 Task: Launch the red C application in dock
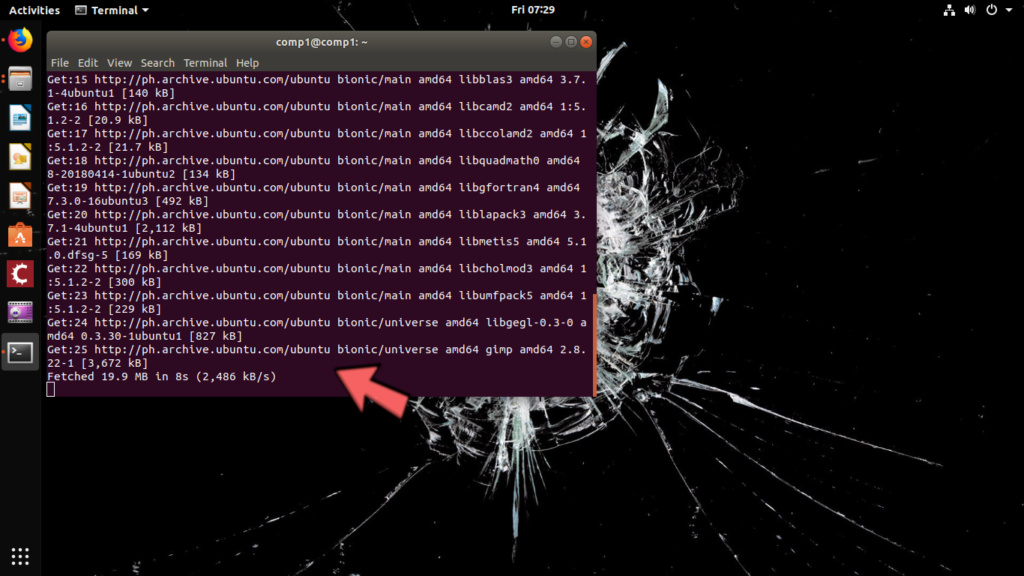coord(20,274)
